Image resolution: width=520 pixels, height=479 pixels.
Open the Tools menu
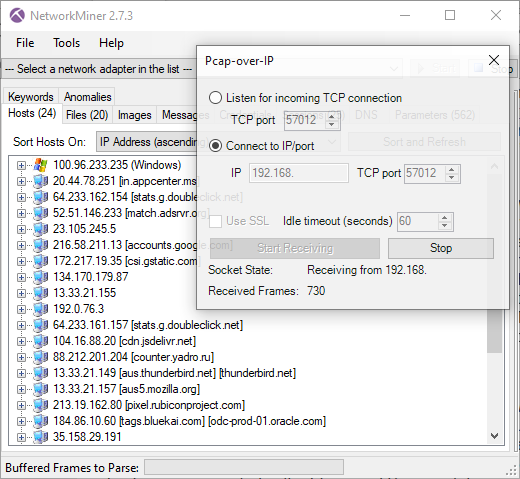(x=67, y=43)
